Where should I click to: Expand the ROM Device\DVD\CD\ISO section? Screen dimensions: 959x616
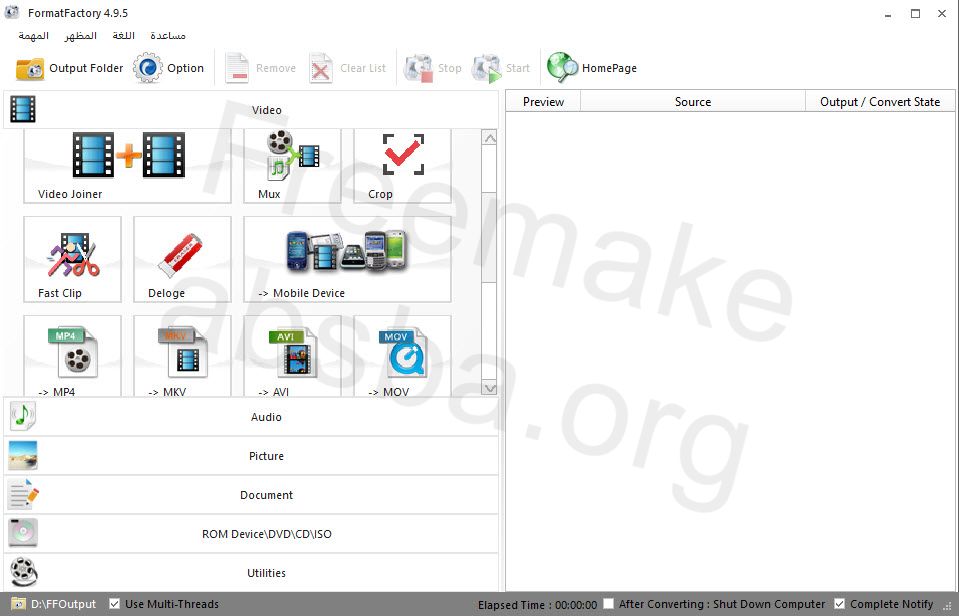pos(251,534)
